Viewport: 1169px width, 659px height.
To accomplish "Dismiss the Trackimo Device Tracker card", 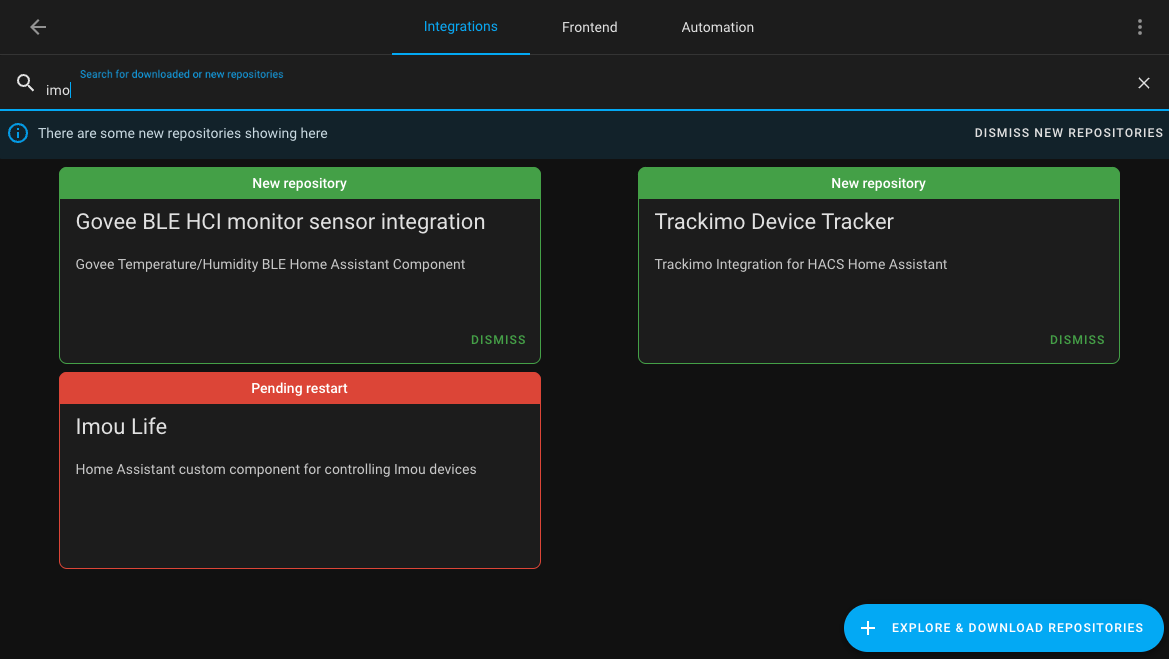I will (1077, 340).
